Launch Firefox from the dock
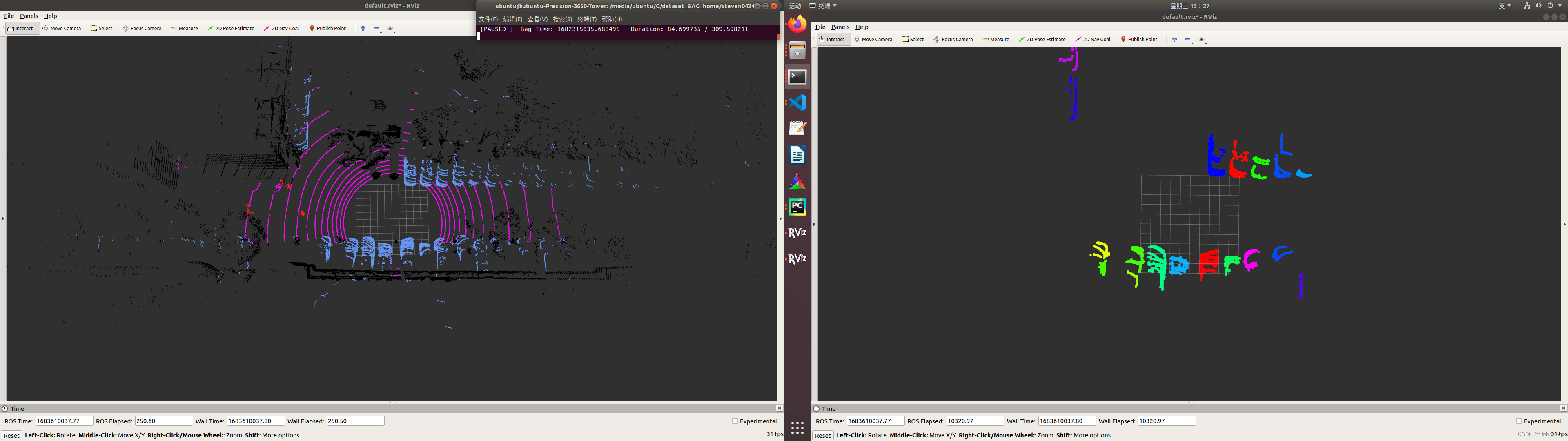This screenshot has width=1568, height=441. (797, 24)
